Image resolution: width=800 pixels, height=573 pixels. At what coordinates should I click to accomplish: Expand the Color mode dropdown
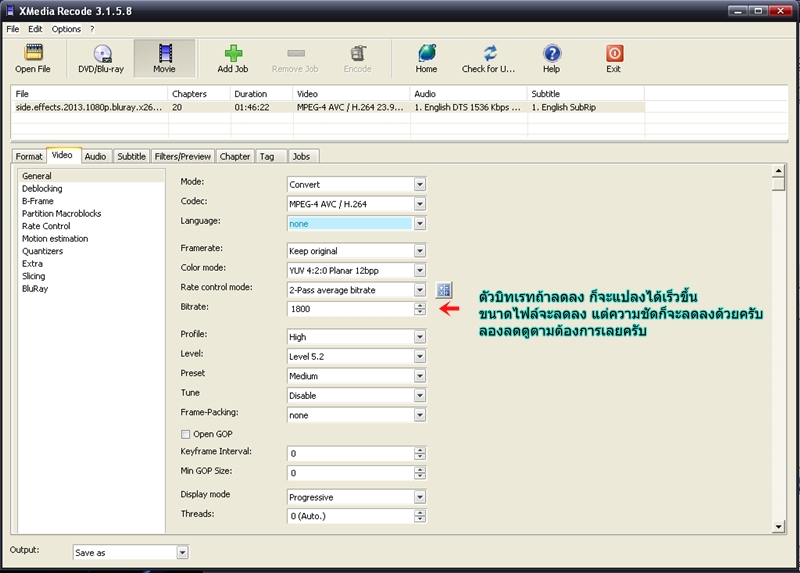click(x=420, y=270)
